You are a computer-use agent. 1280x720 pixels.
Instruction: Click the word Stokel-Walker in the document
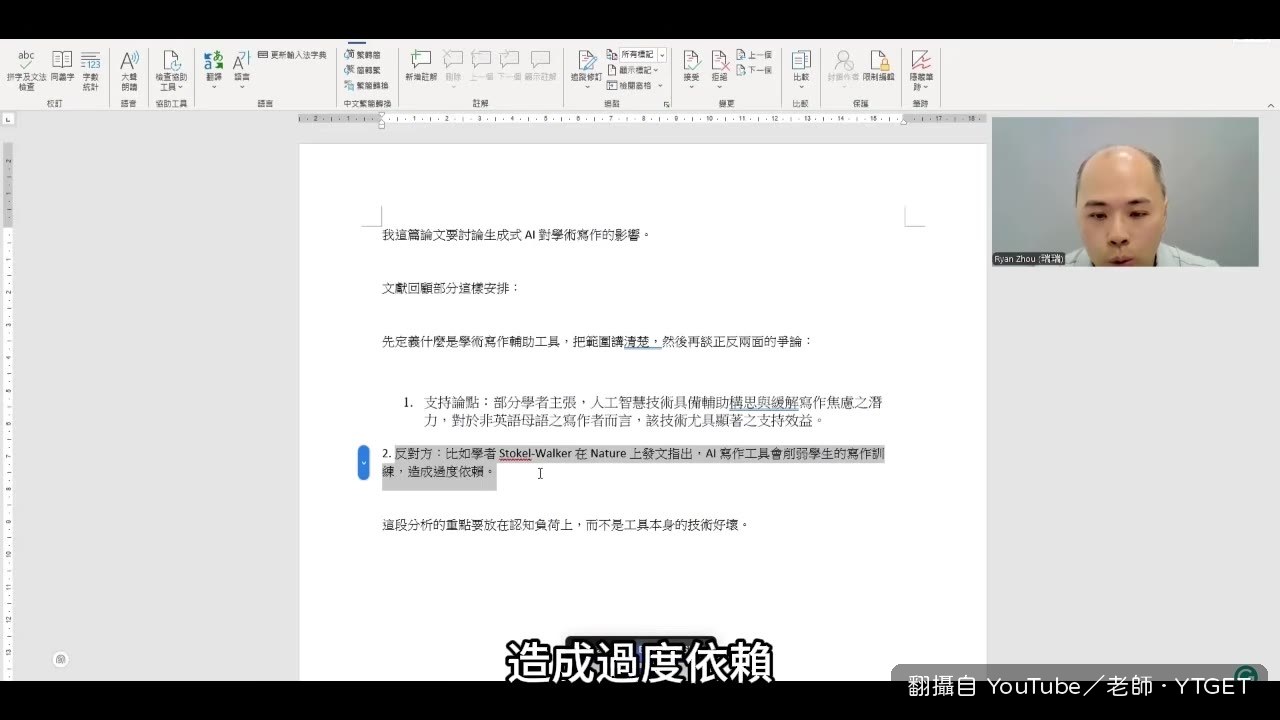pyautogui.click(x=535, y=453)
